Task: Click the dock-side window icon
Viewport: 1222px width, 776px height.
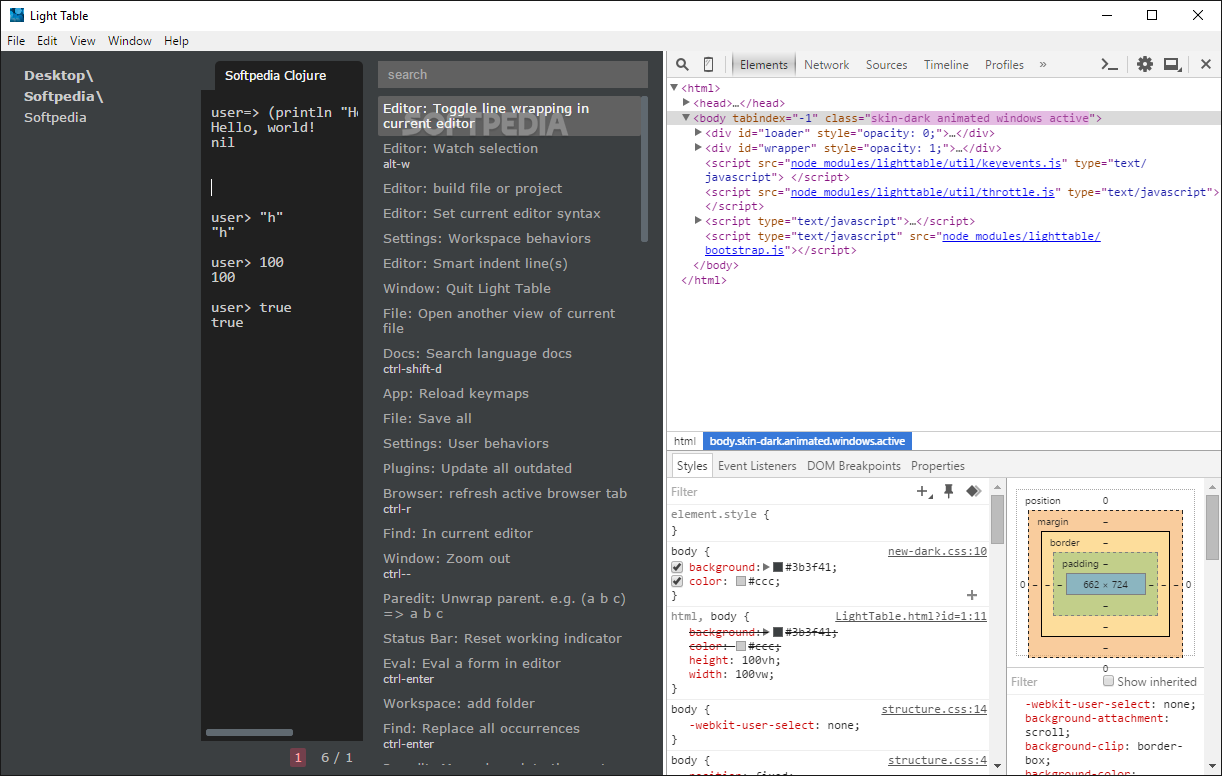Action: coord(1172,64)
